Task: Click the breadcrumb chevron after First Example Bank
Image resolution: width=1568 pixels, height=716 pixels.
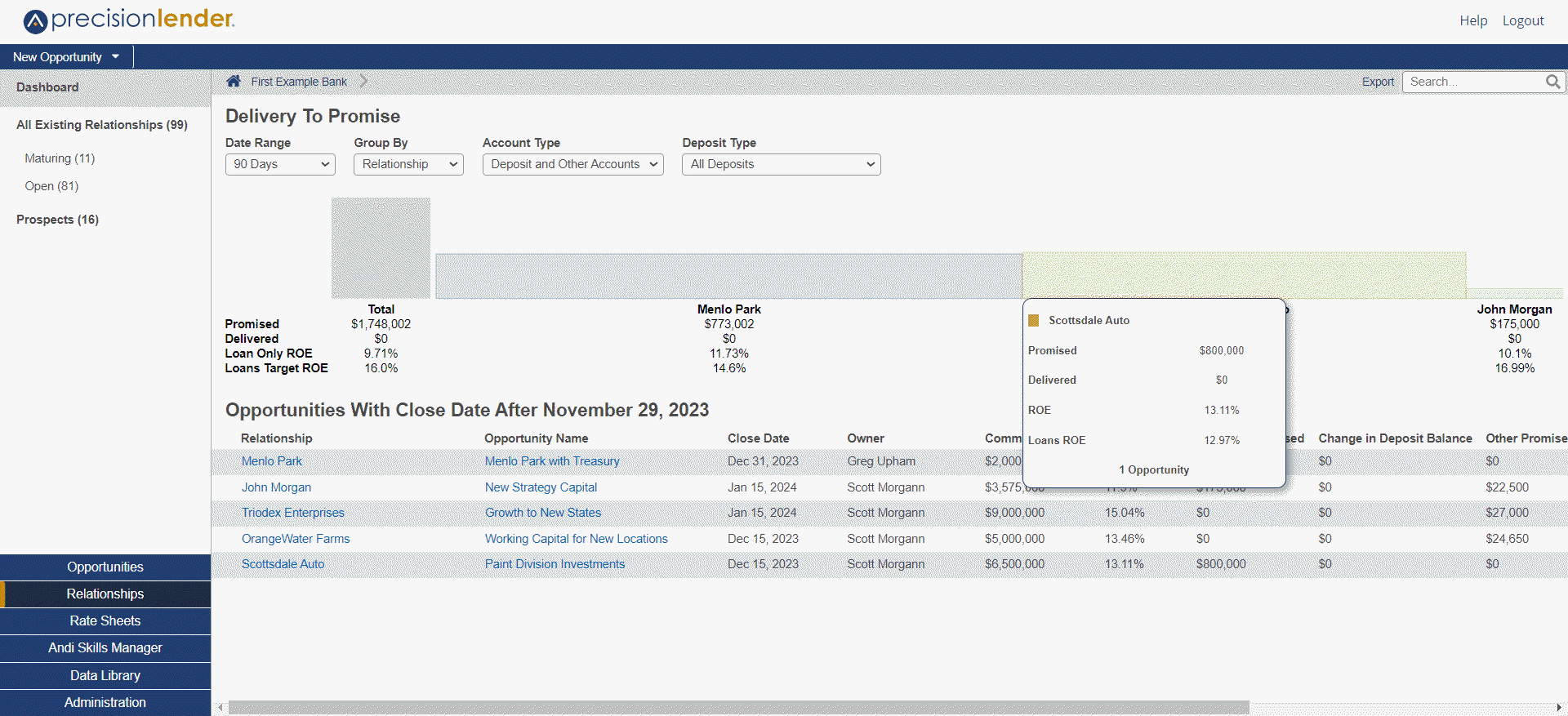Action: pos(364,81)
